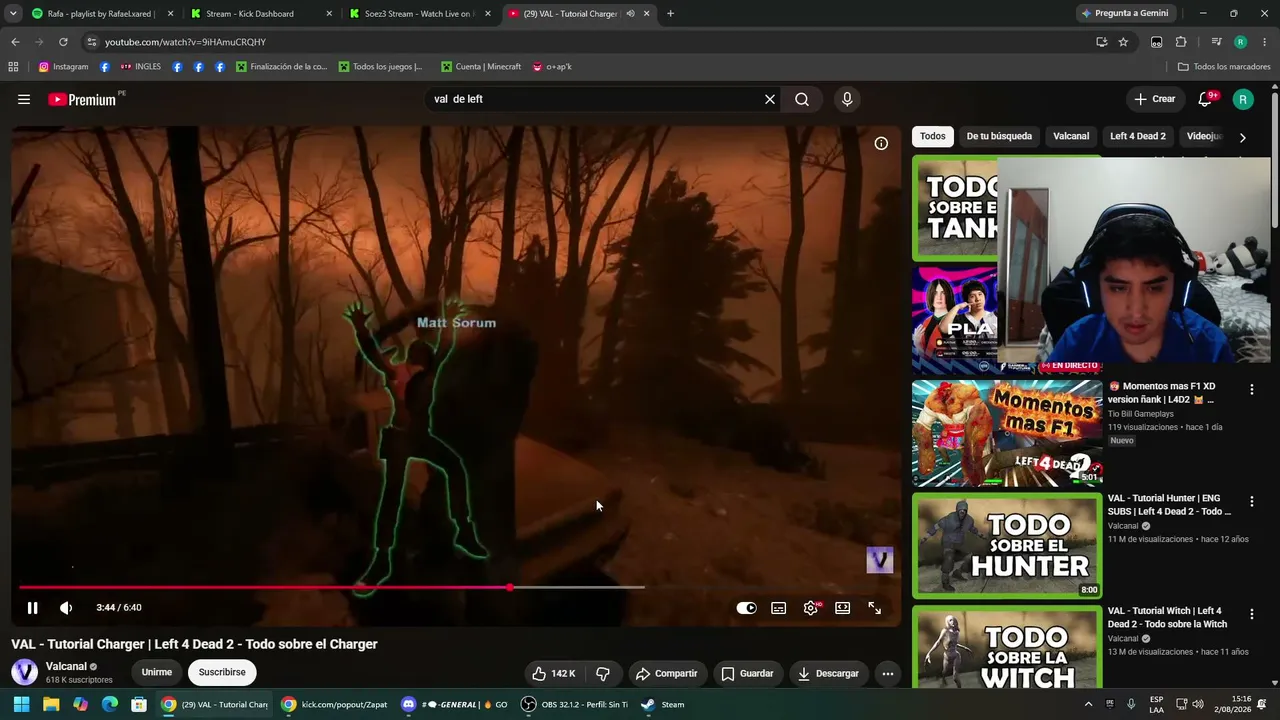Select the Valcanal filter chip
1280x720 pixels.
(1071, 136)
